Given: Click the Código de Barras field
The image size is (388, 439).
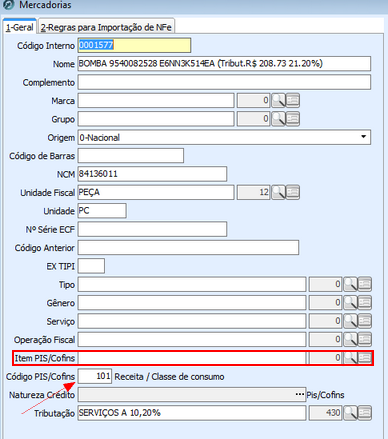Looking at the screenshot, I should click(131, 156).
